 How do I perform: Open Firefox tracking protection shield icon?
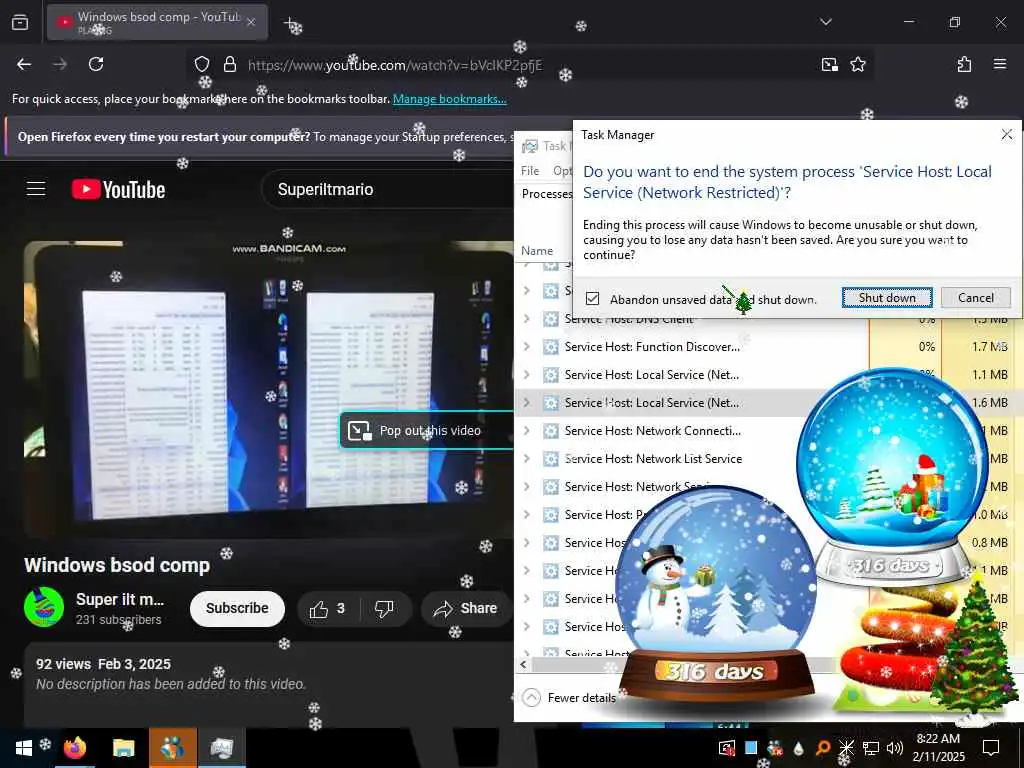point(202,64)
